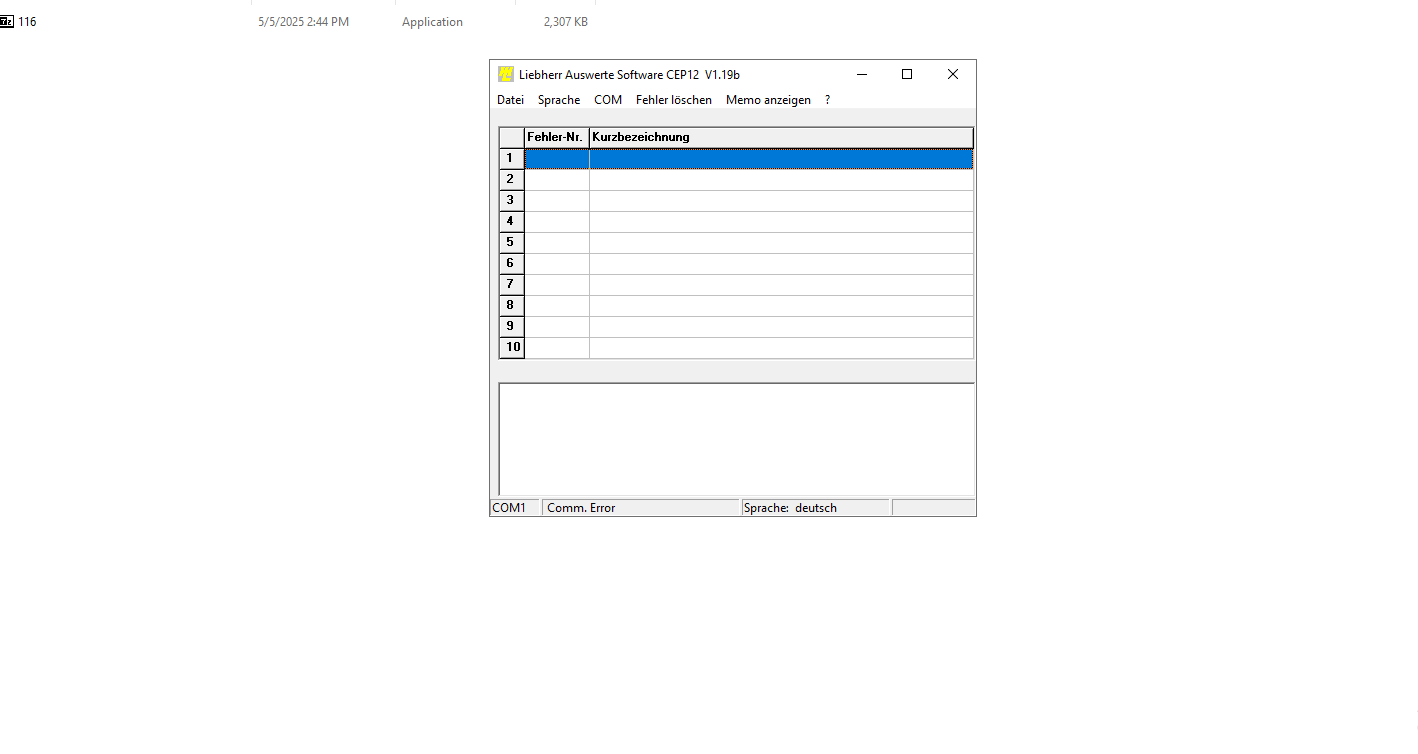Click the Fehler-Nr. column header
1418x754 pixels.
click(x=557, y=137)
